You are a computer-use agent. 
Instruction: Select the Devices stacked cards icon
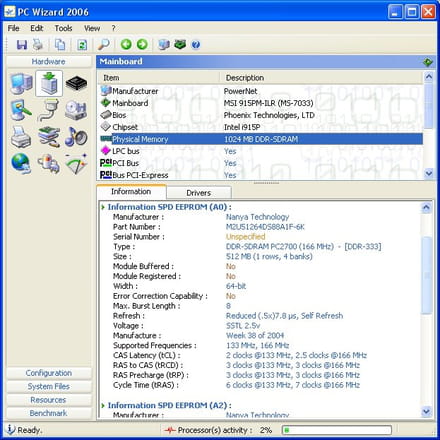(x=49, y=137)
